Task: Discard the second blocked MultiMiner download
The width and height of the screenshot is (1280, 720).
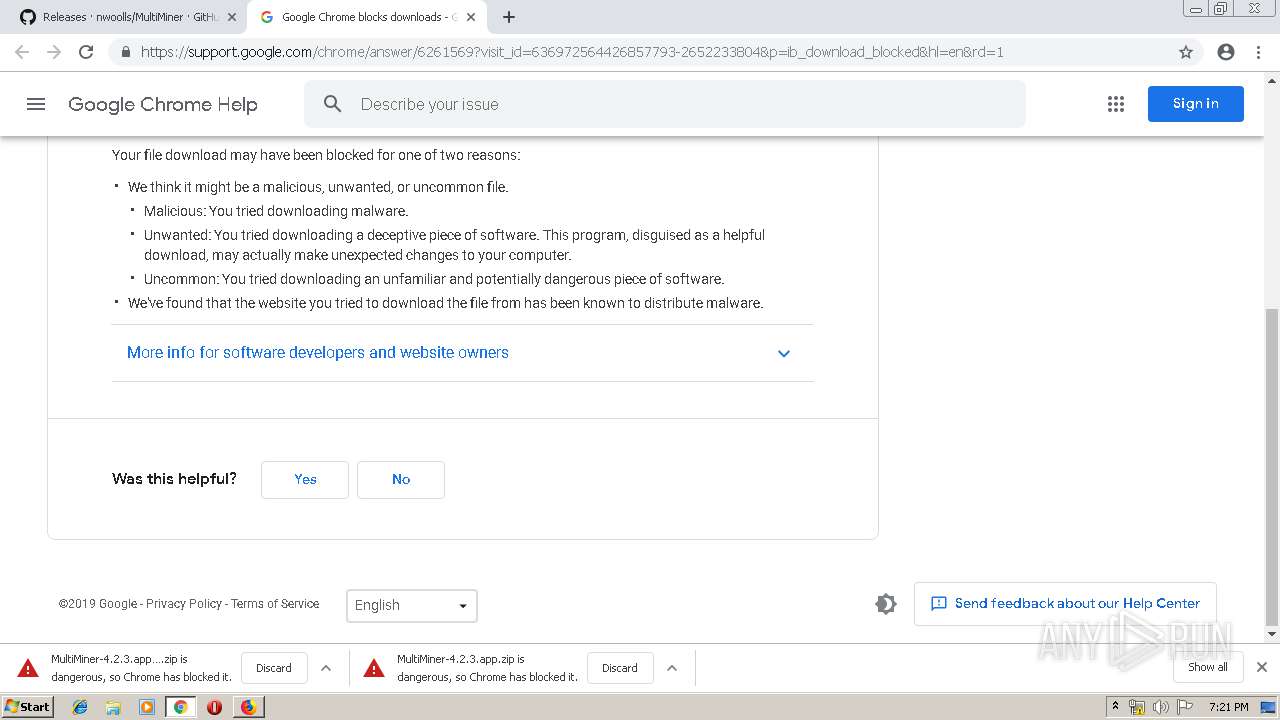Action: click(x=620, y=668)
